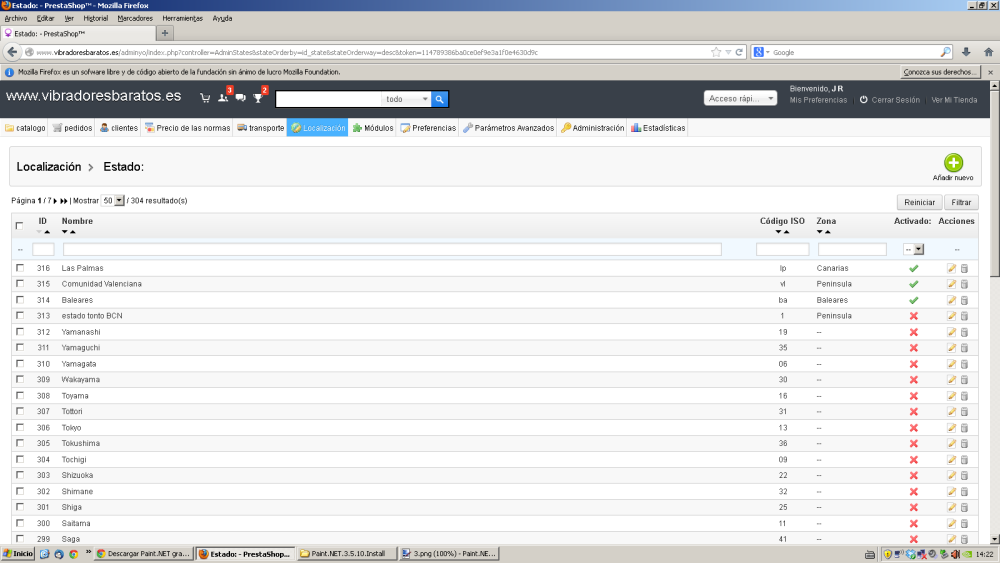Image resolution: width=1000 pixels, height=563 pixels.
Task: Open the results per page dropdown
Action: [112, 201]
